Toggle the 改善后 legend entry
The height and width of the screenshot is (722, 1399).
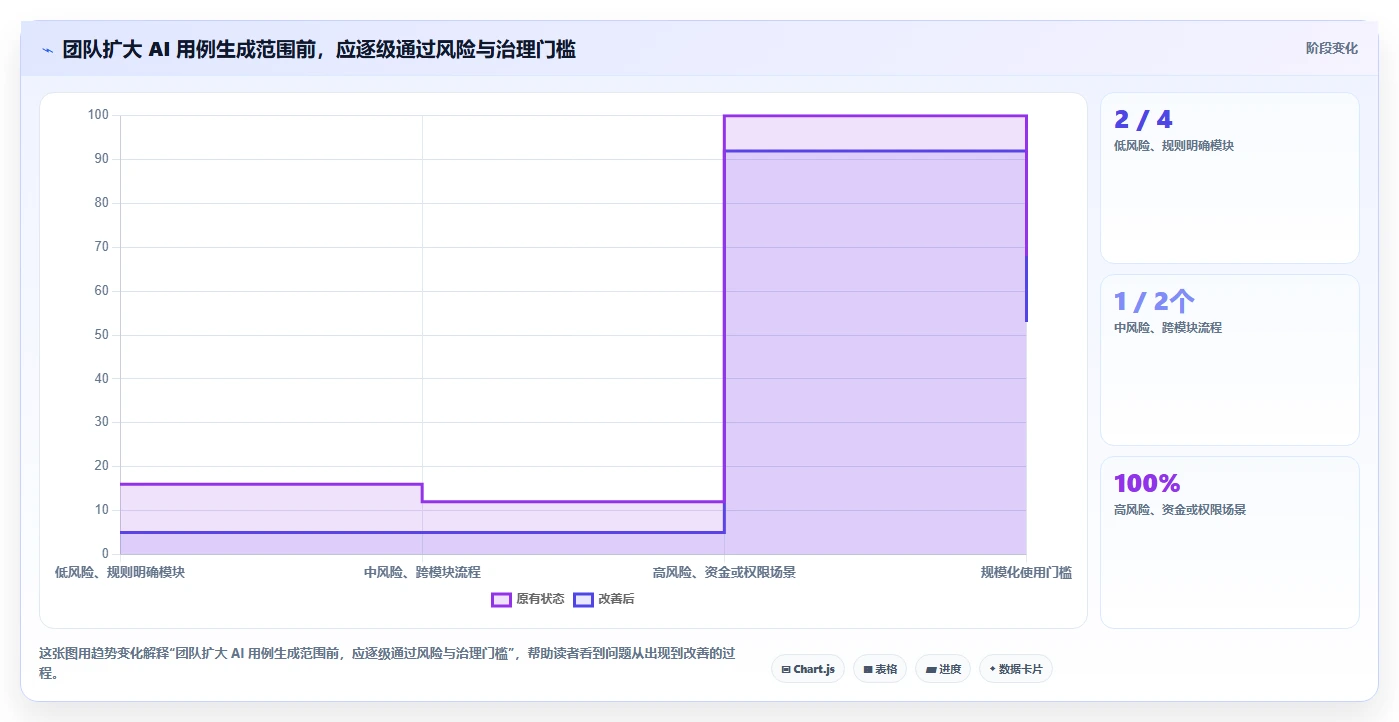pyautogui.click(x=604, y=599)
